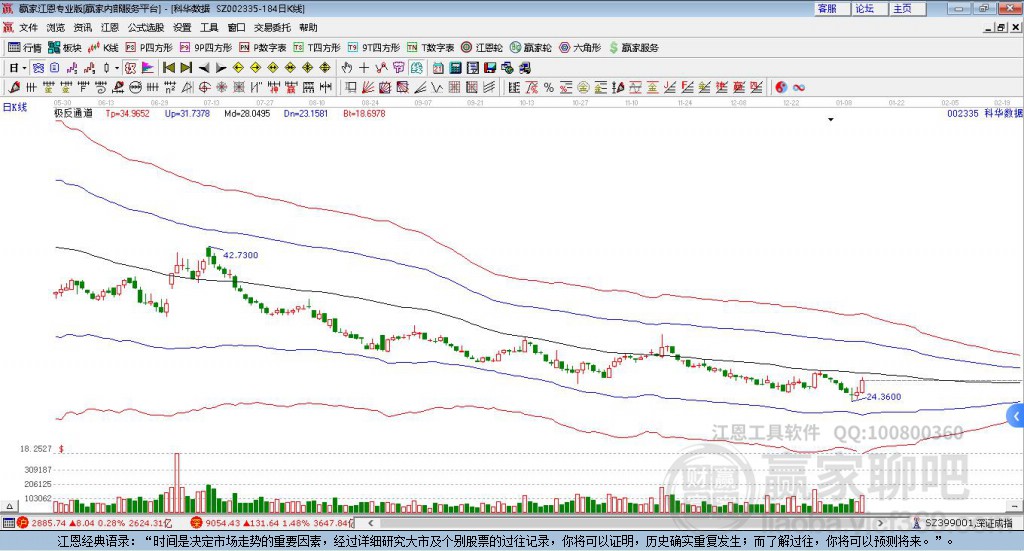Click the 主页 homepage button
Viewport: 1024px width, 551px height.
coord(907,8)
